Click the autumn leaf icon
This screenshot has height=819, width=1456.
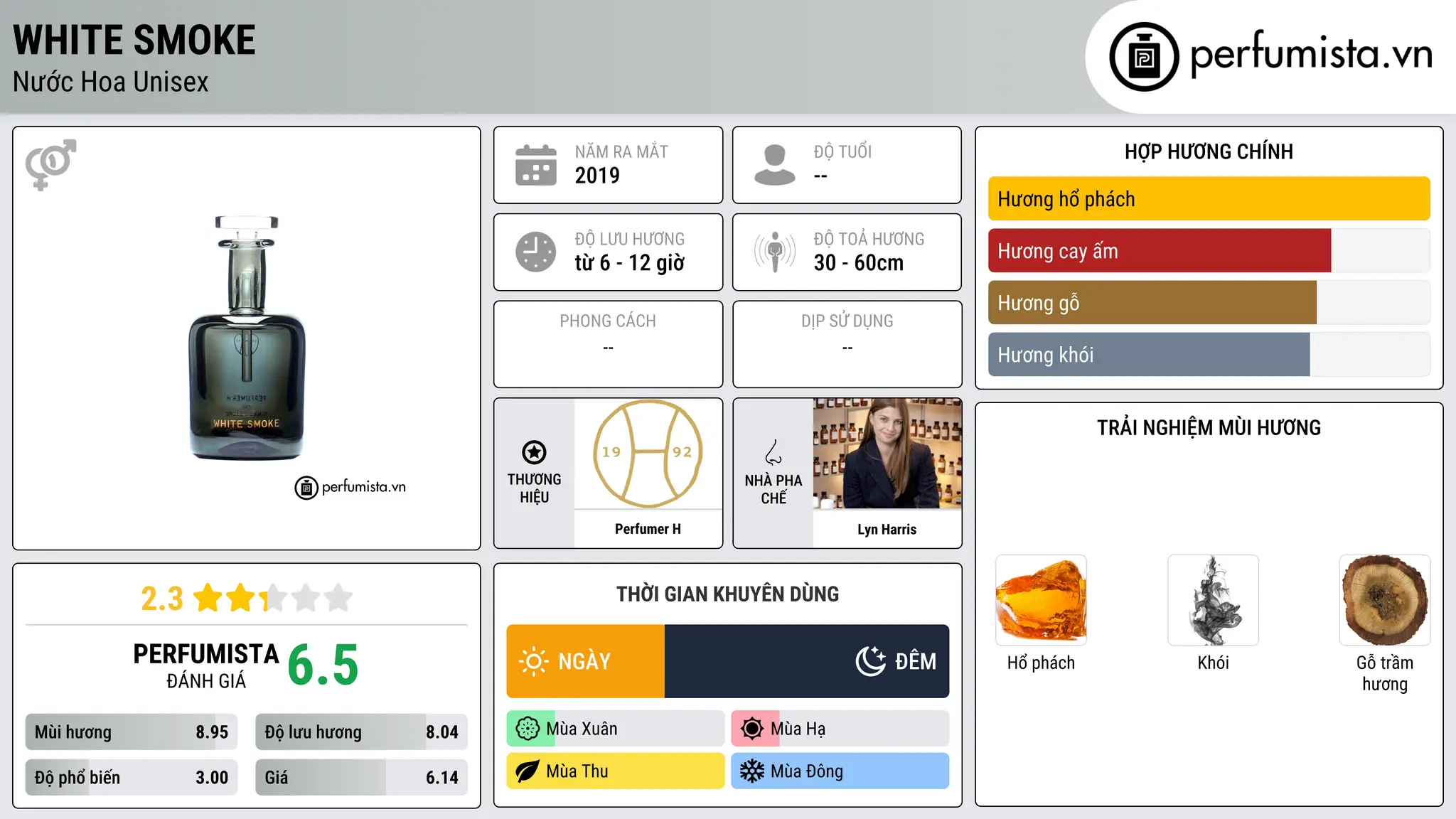click(528, 771)
